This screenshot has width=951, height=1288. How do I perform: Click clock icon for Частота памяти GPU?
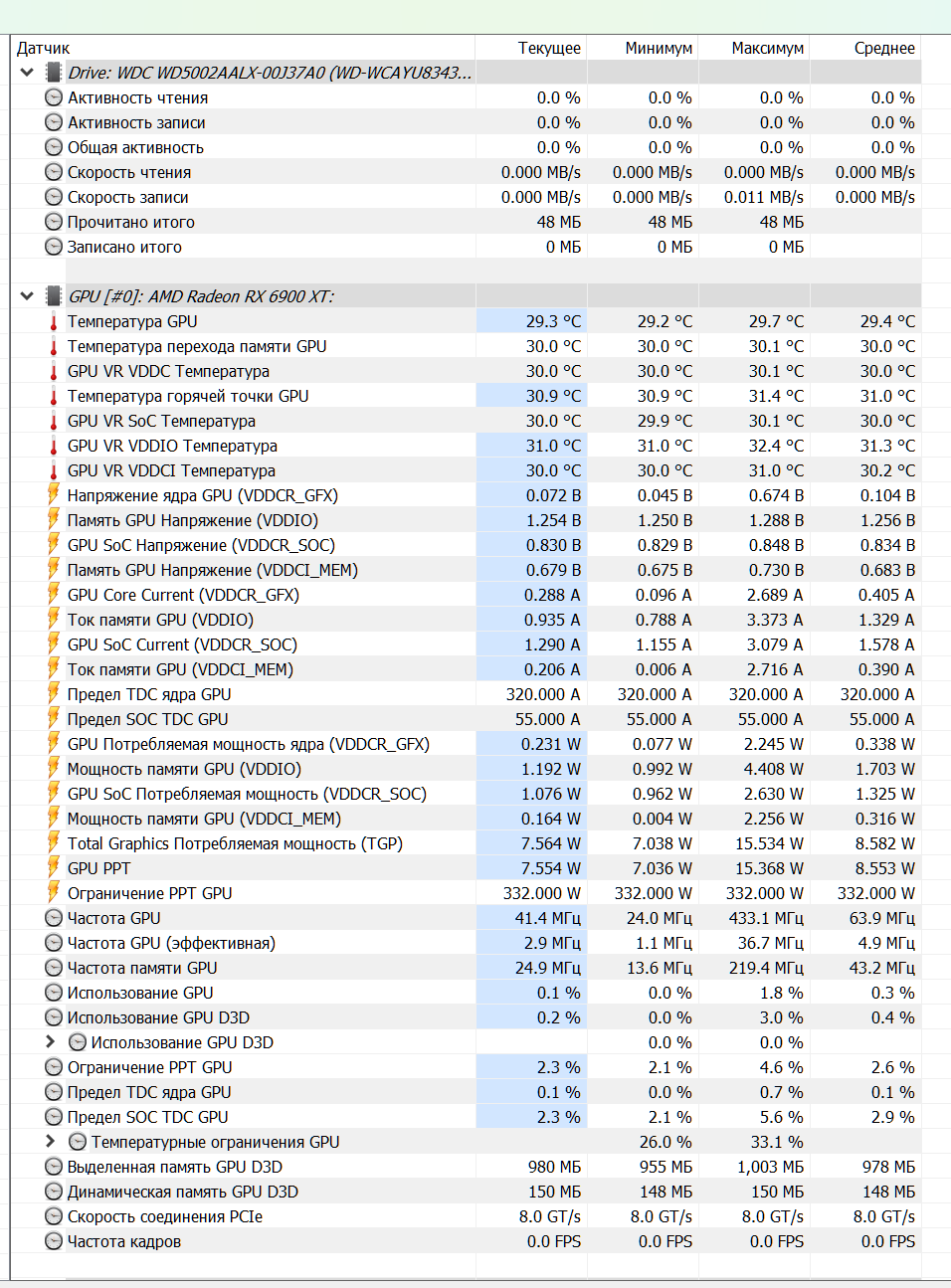click(x=54, y=968)
